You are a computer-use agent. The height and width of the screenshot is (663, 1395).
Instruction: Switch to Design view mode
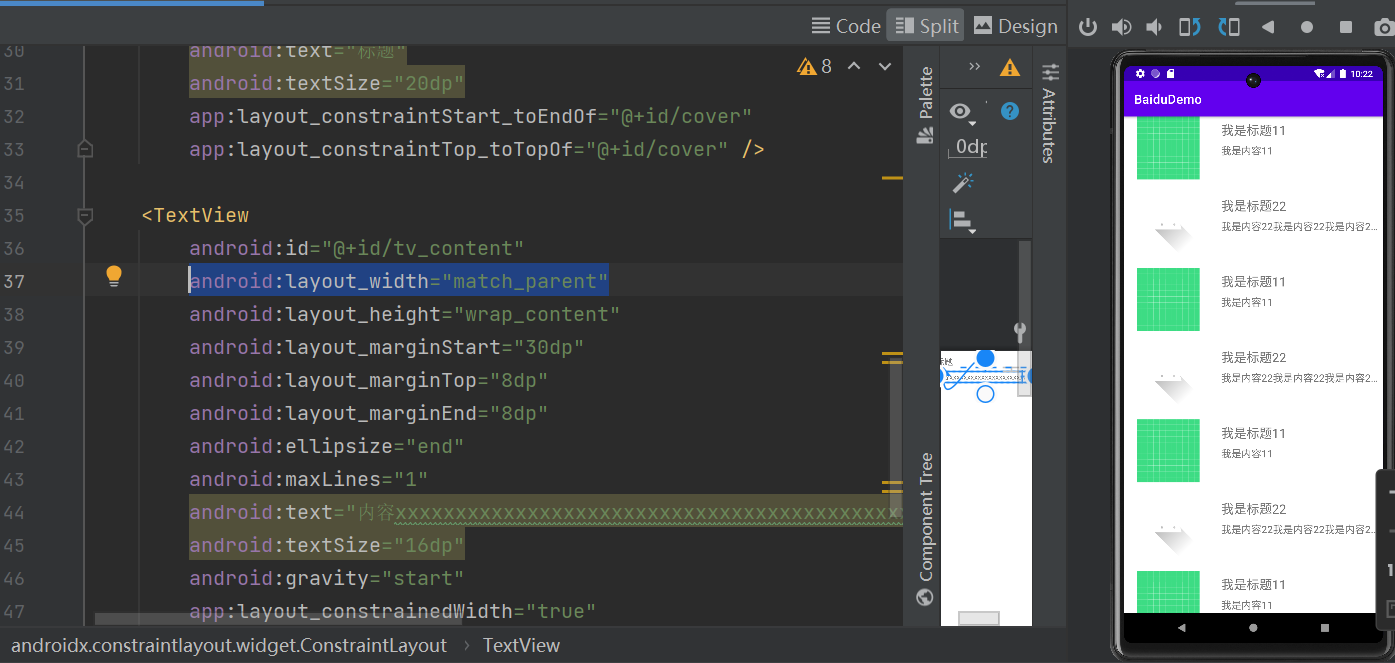pyautogui.click(x=1015, y=26)
